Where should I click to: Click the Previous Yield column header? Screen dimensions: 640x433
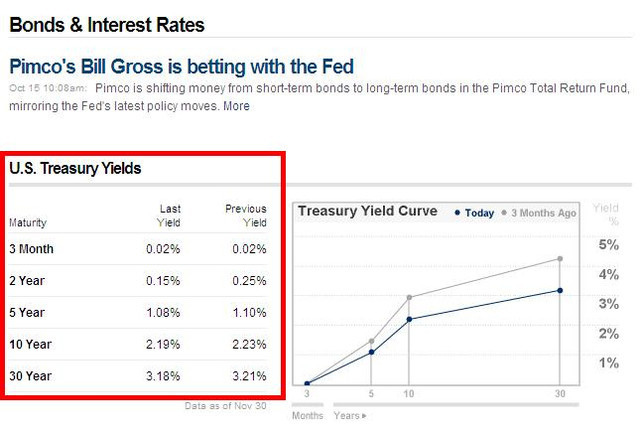(x=246, y=216)
